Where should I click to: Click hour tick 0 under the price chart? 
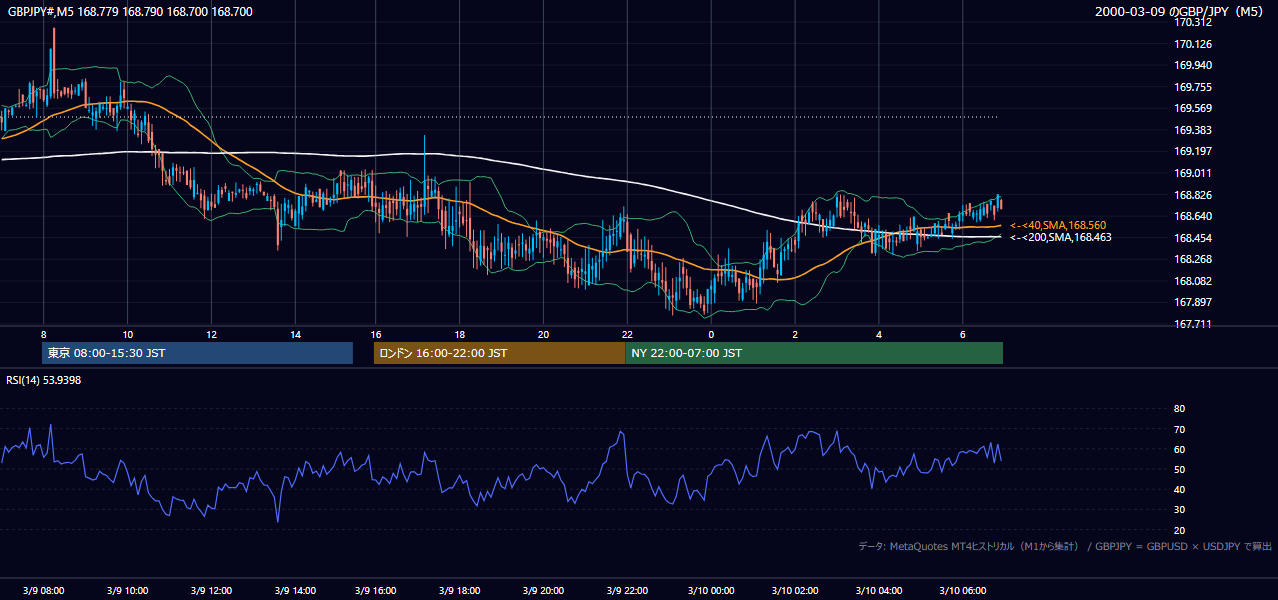point(711,334)
